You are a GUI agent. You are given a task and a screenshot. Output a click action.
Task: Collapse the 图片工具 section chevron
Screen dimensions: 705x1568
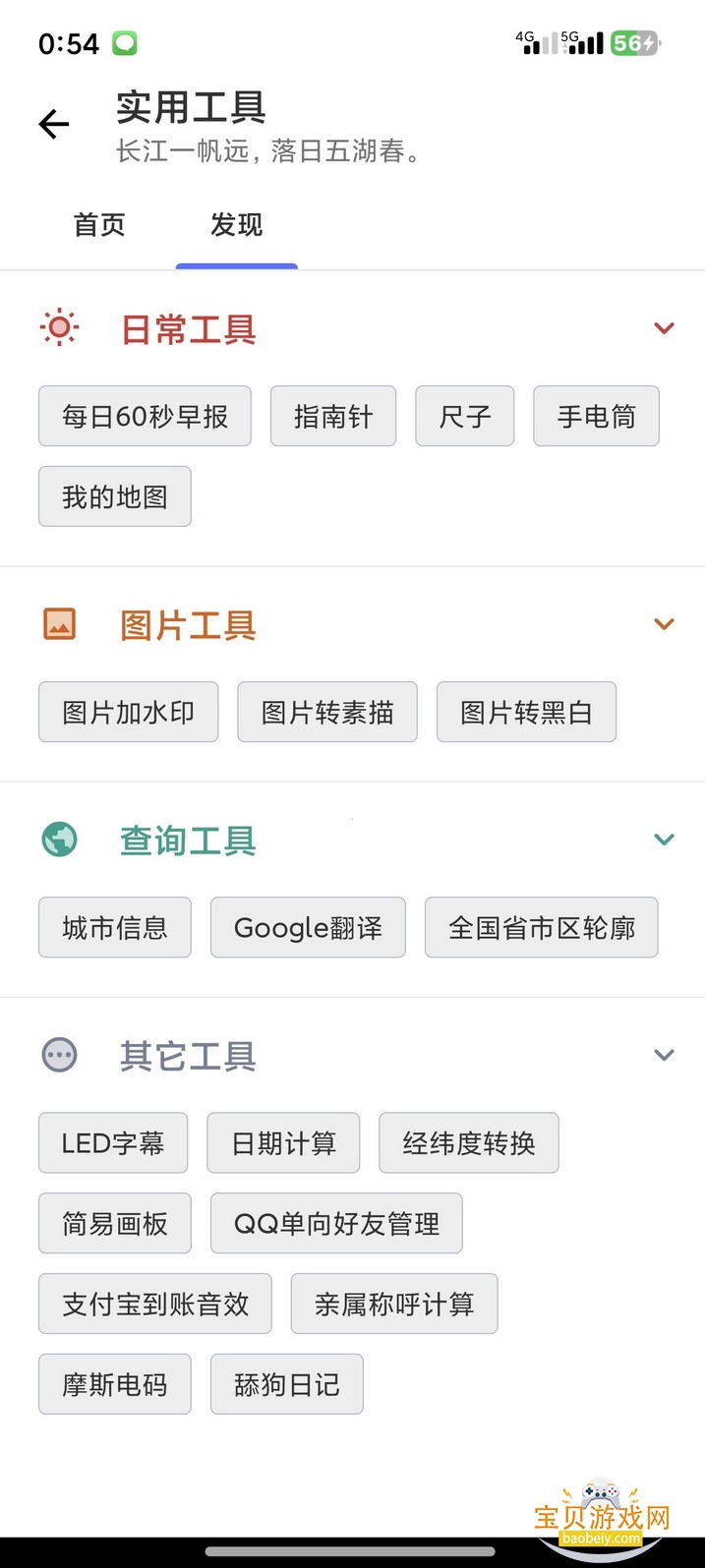pyautogui.click(x=665, y=623)
